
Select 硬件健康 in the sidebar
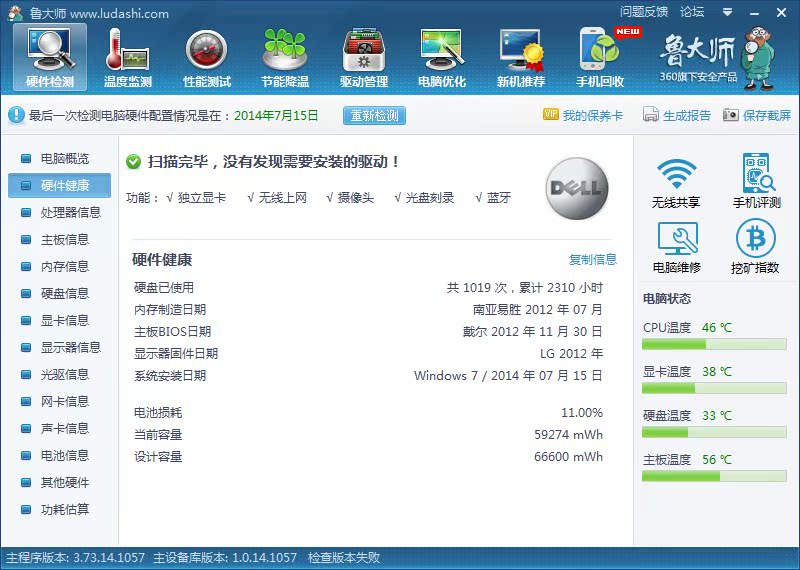pos(59,185)
